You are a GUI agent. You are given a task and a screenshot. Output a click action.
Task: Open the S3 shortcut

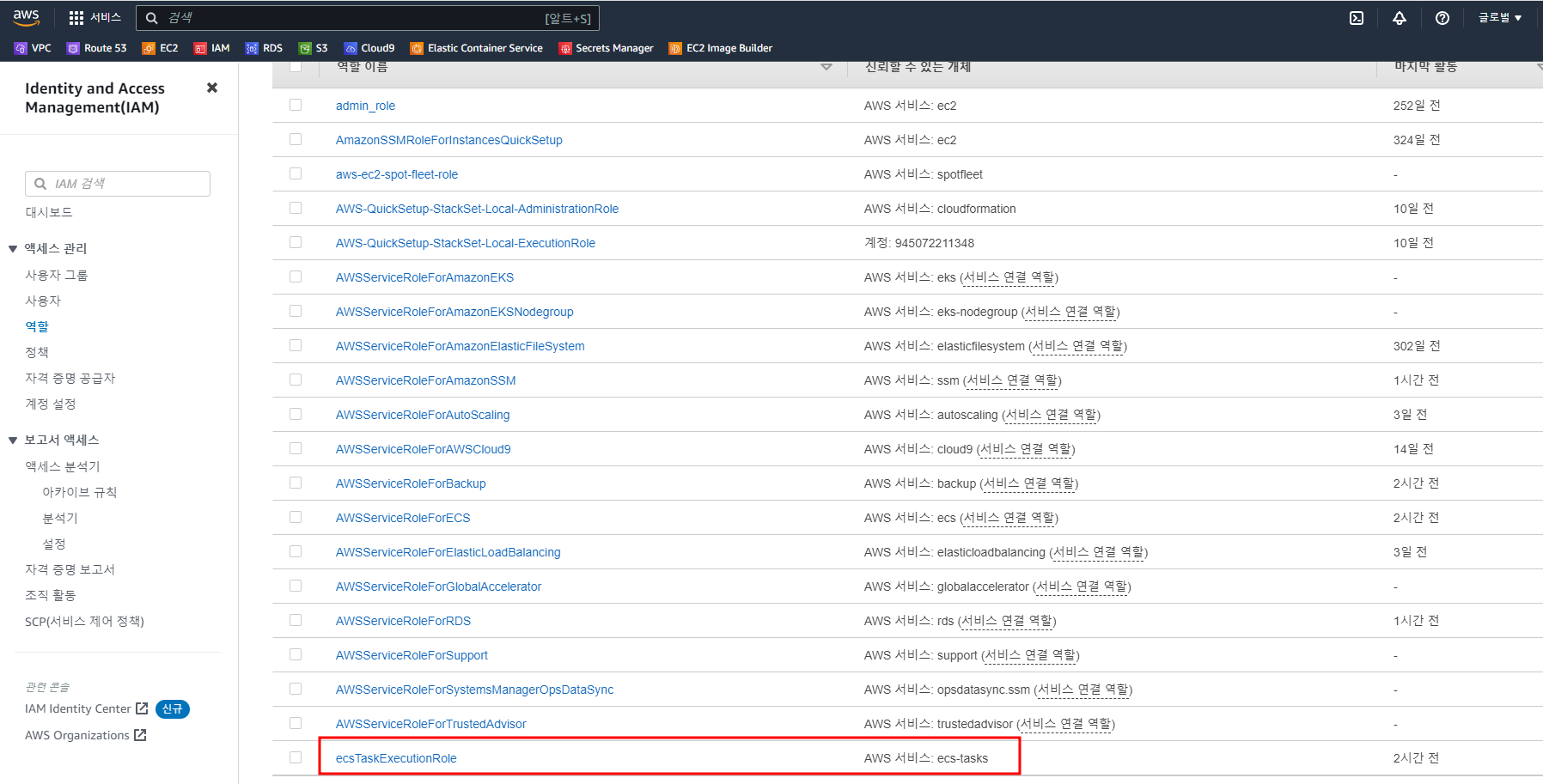tap(314, 48)
